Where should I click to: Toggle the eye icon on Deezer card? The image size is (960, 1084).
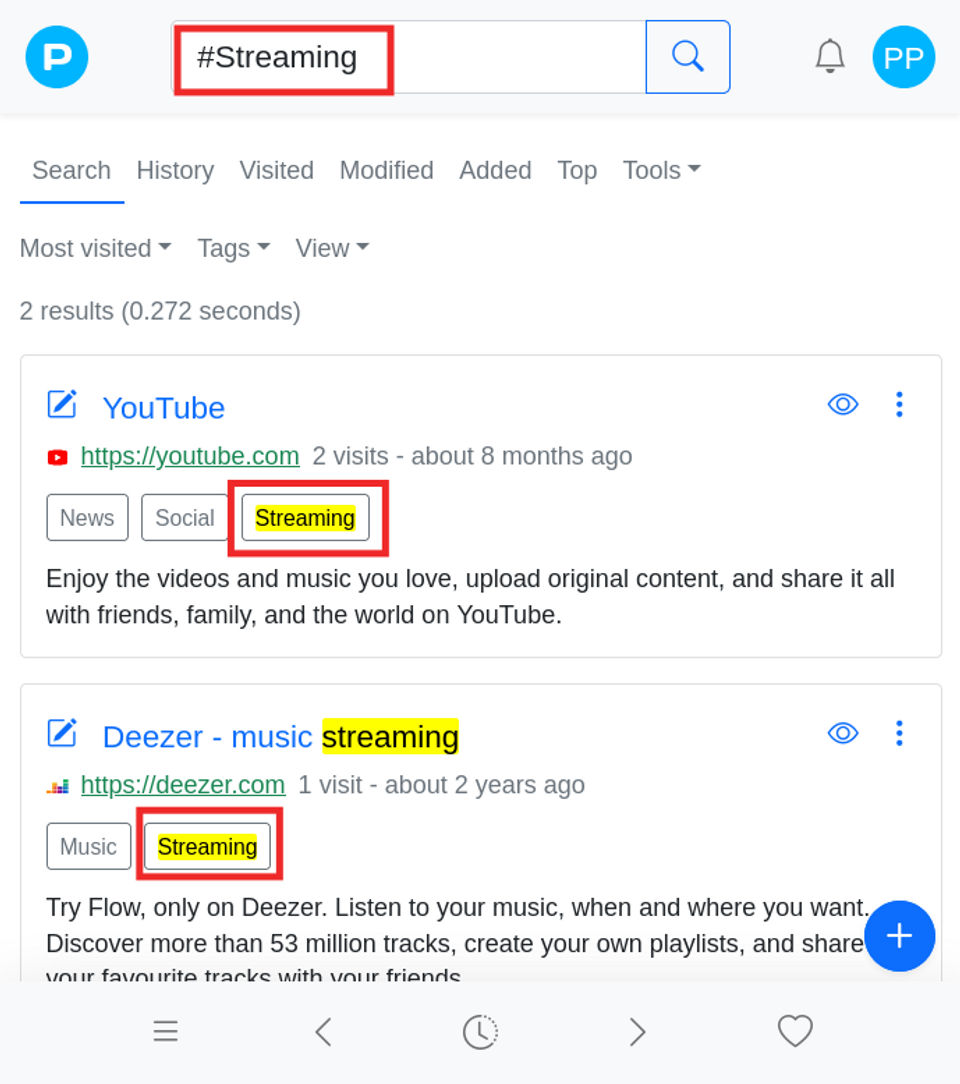843,733
